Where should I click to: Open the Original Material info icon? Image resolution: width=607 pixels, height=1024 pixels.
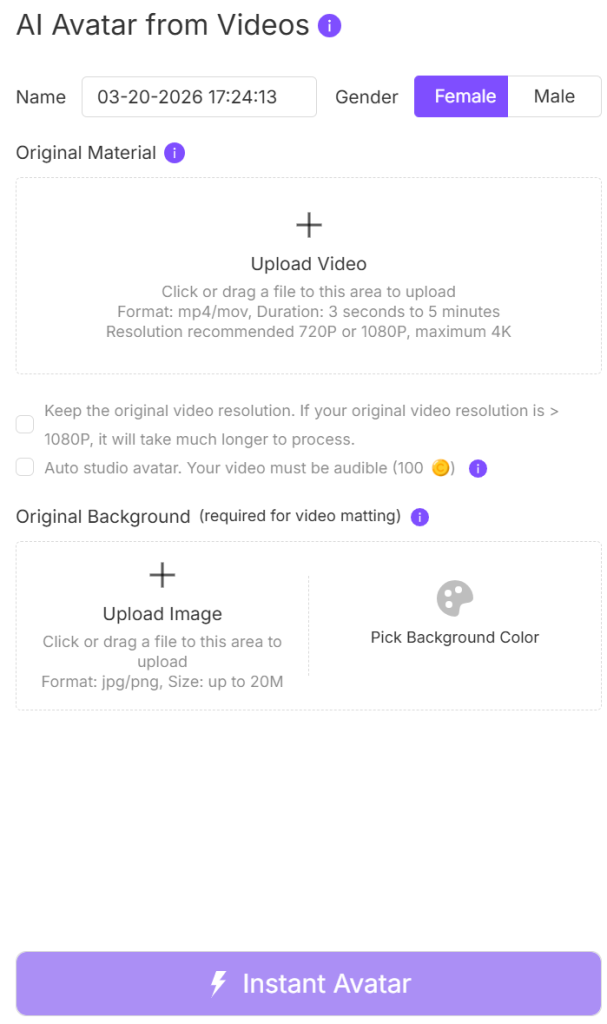click(x=174, y=153)
